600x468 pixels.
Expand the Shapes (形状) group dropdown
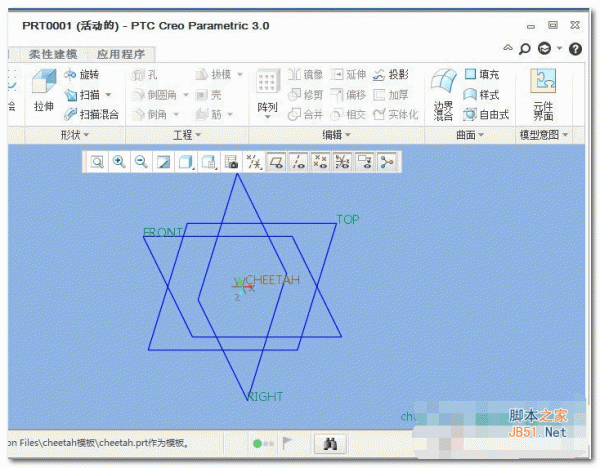tap(75, 135)
